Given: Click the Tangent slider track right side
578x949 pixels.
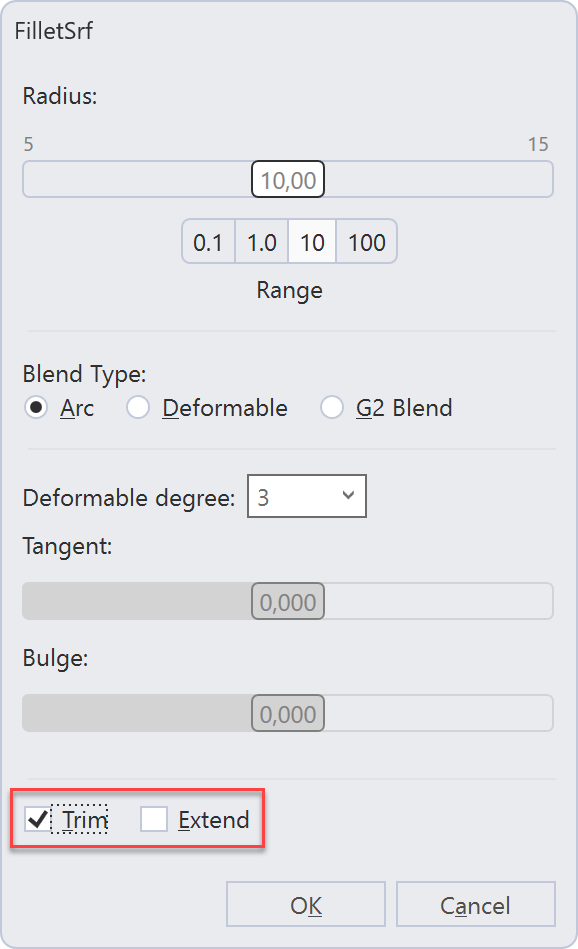Looking at the screenshot, I should (x=439, y=601).
